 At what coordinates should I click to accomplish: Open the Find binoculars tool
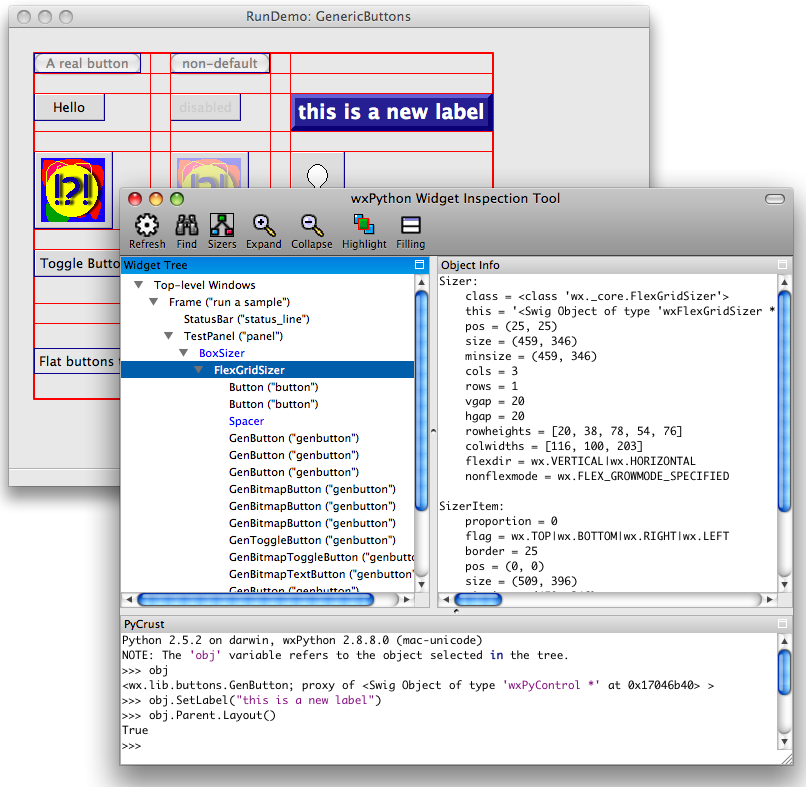[187, 226]
